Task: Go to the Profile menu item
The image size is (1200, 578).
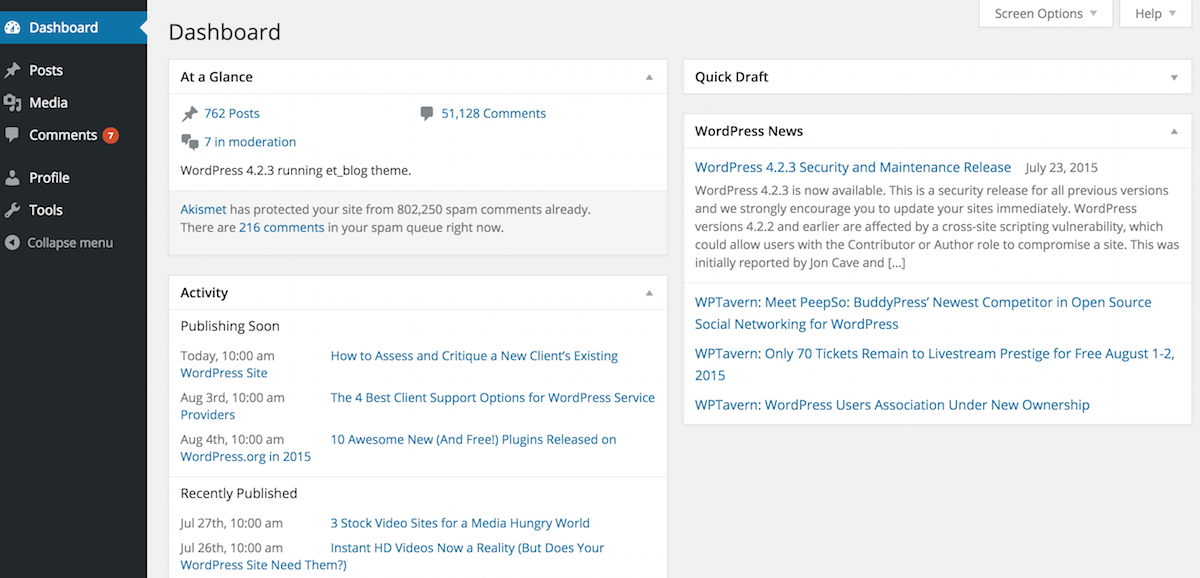Action: pos(49,178)
